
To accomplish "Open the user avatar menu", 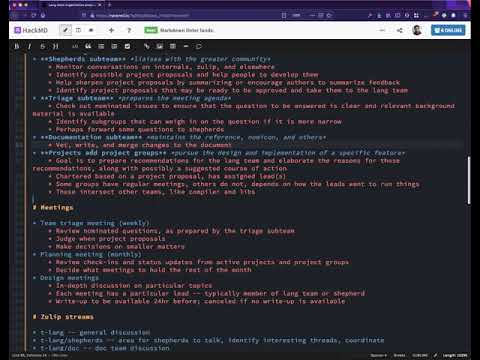I will coord(417,30).
